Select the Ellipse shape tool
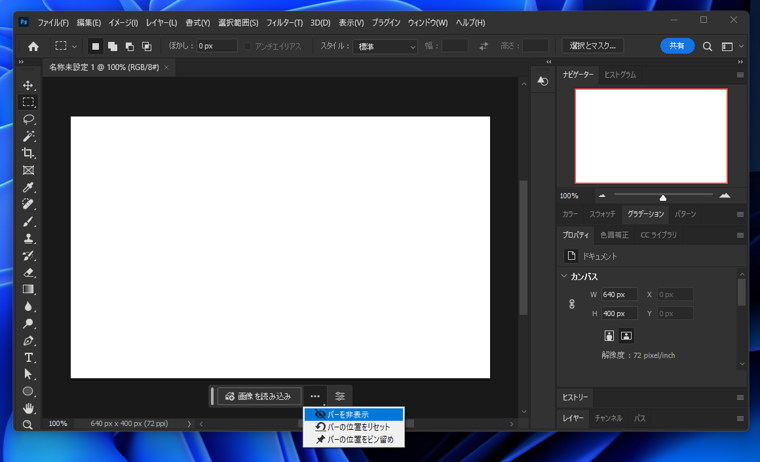This screenshot has height=462, width=760. point(28,391)
